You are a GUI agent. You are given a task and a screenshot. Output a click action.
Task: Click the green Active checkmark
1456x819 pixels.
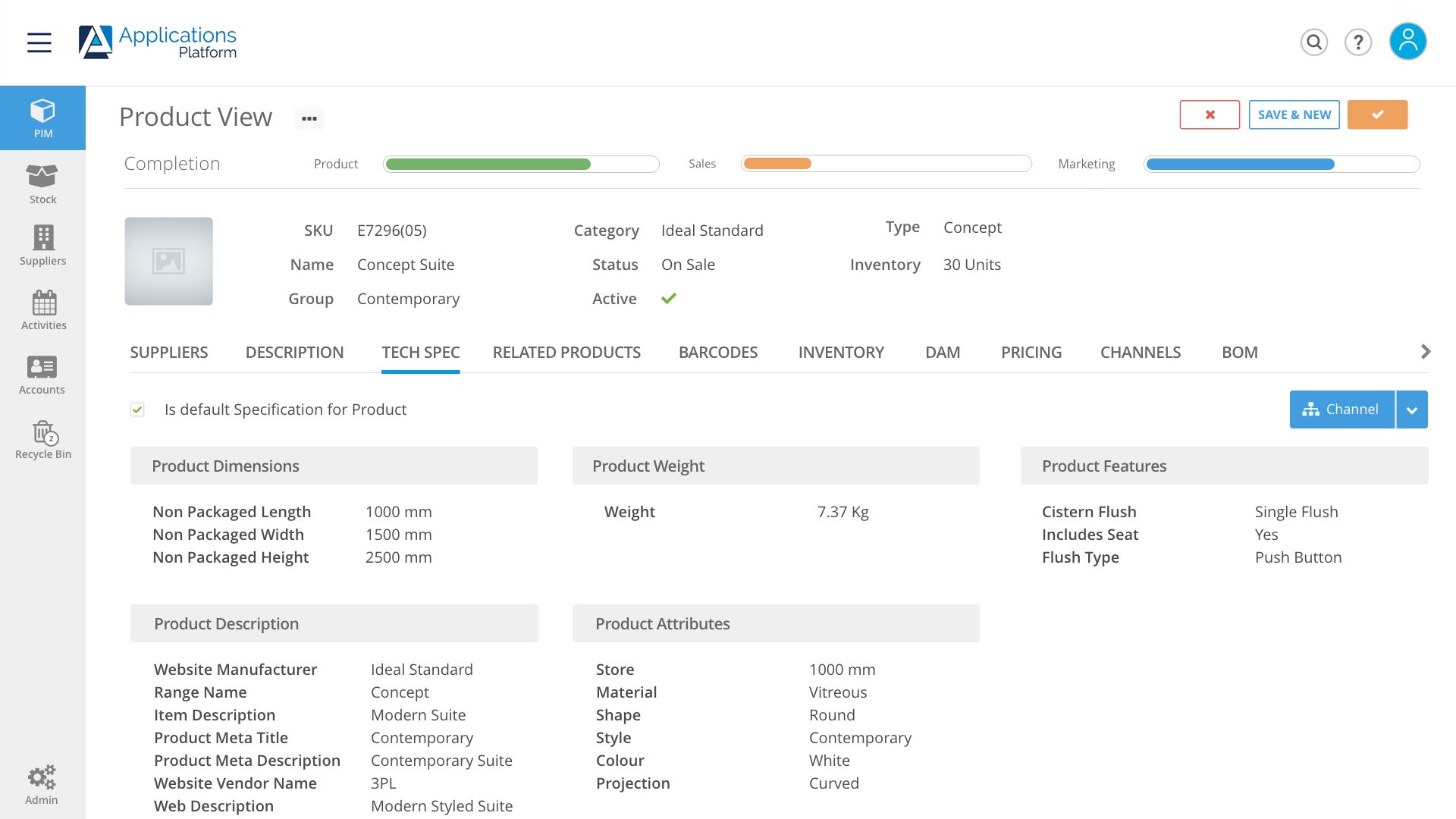click(x=668, y=299)
